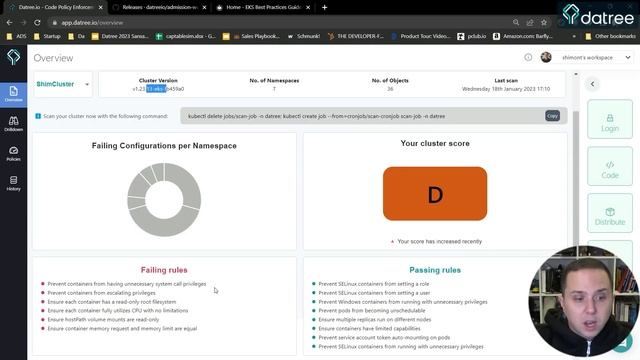Click the user avatar picture
This screenshot has width=640, height=360.
[546, 58]
